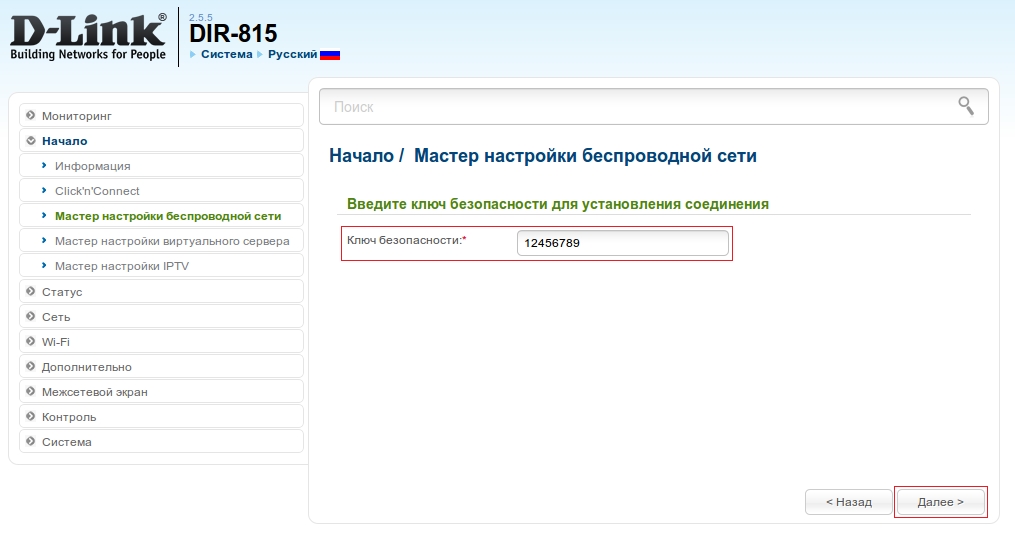
Task: Open the Информация page
Action: pyautogui.click(x=93, y=166)
